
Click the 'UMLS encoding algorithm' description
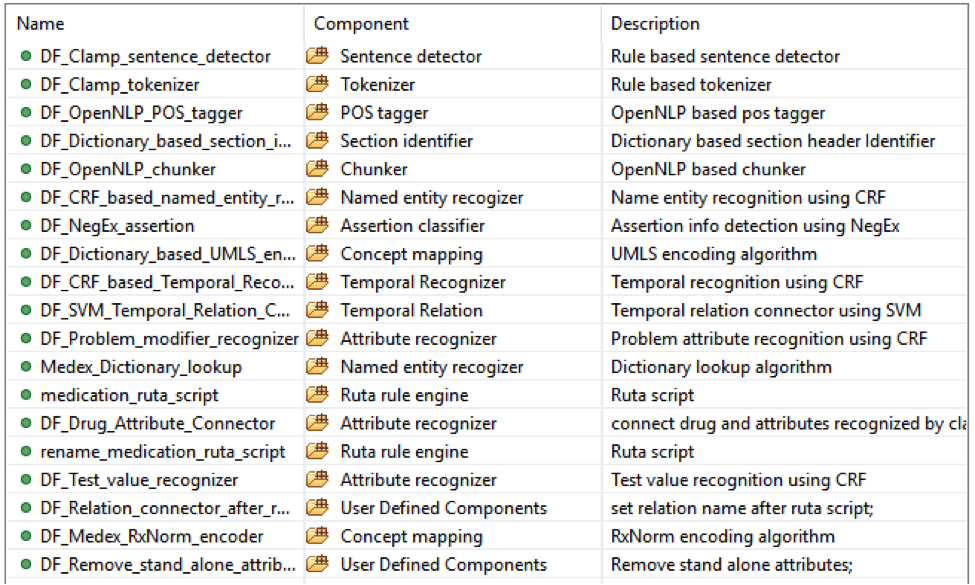click(713, 254)
